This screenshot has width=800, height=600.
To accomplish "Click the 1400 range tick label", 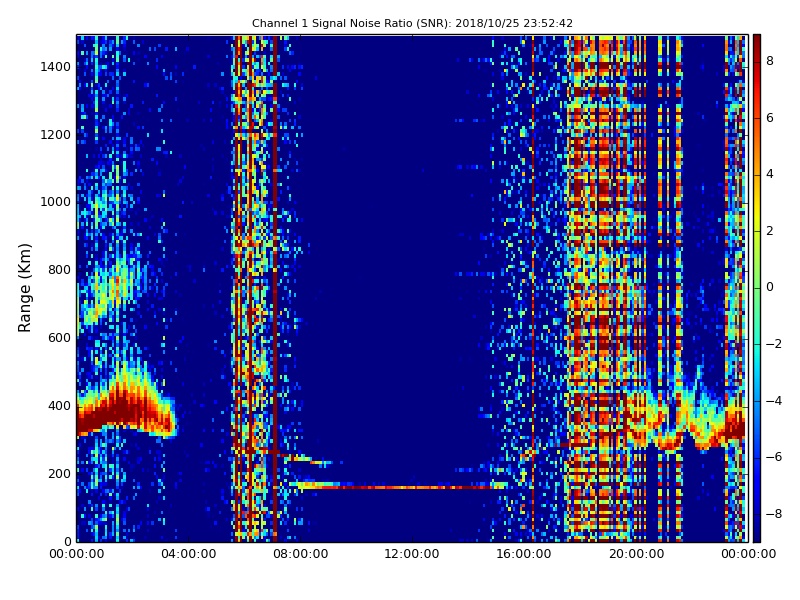I will click(56, 66).
